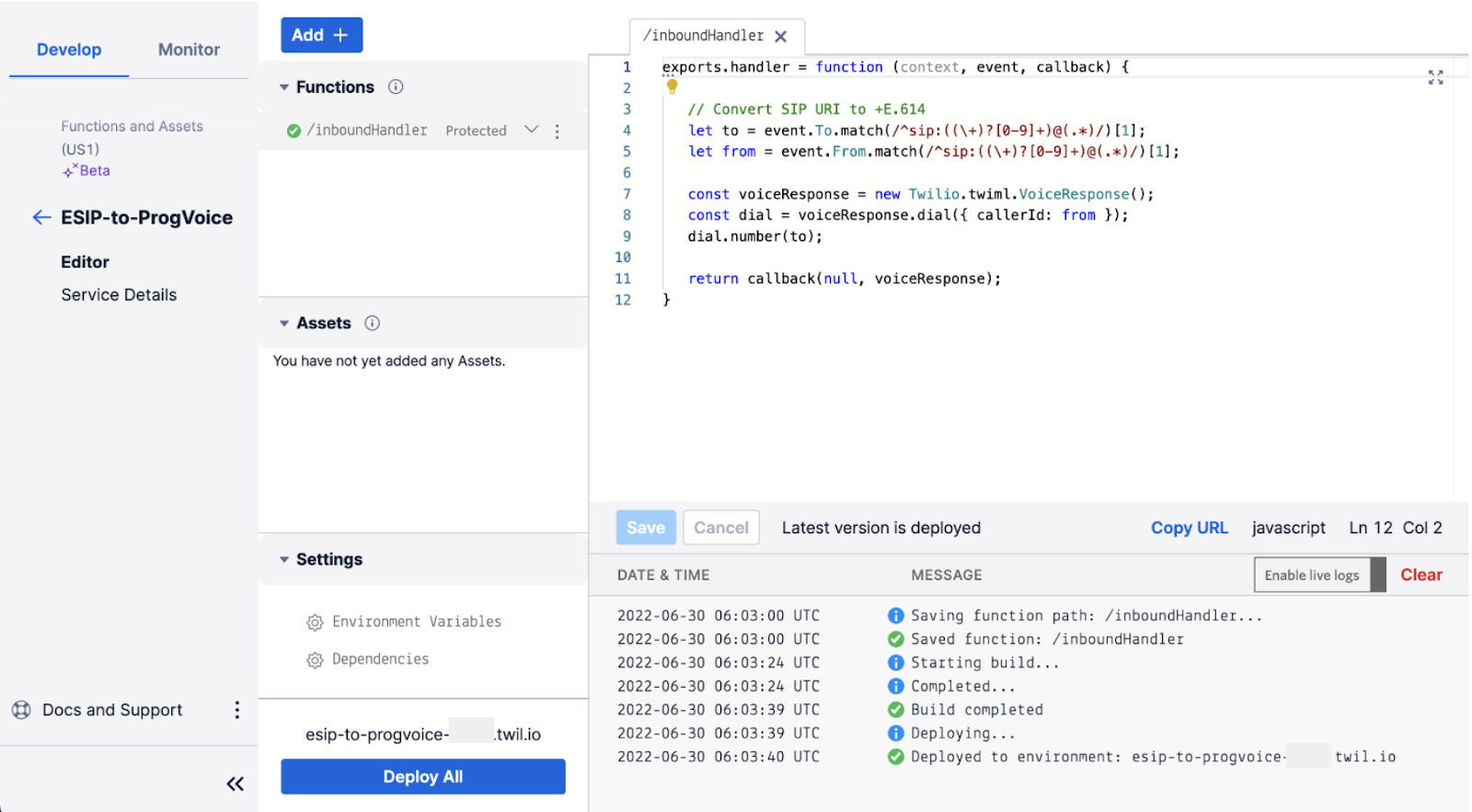Image resolution: width=1472 pixels, height=812 pixels.
Task: Click 'Latest version is deployed' status text
Action: coord(881,528)
